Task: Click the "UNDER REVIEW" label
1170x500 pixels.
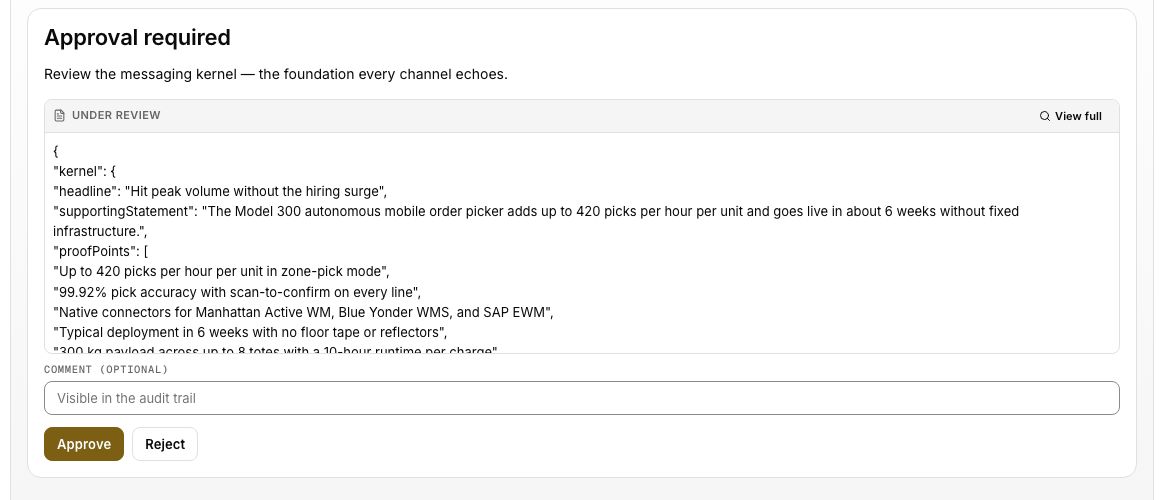Action: point(116,116)
